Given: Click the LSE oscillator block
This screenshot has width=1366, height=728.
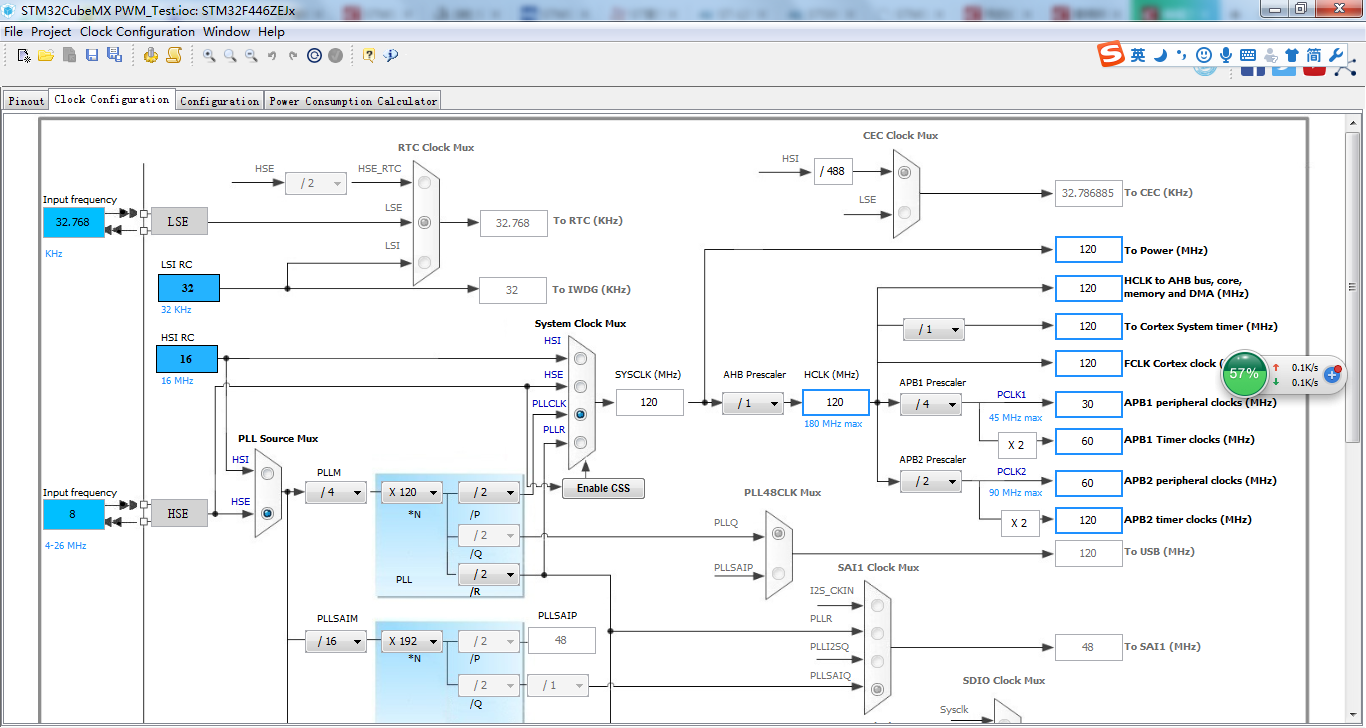Looking at the screenshot, I should click(178, 222).
